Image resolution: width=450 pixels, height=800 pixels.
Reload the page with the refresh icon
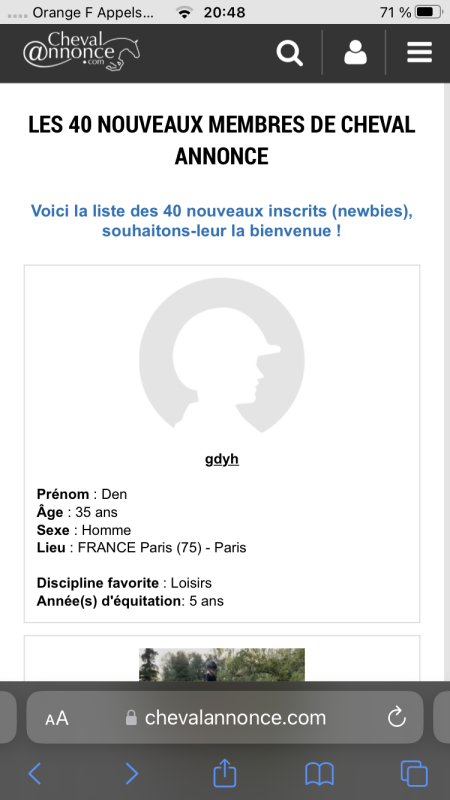396,717
